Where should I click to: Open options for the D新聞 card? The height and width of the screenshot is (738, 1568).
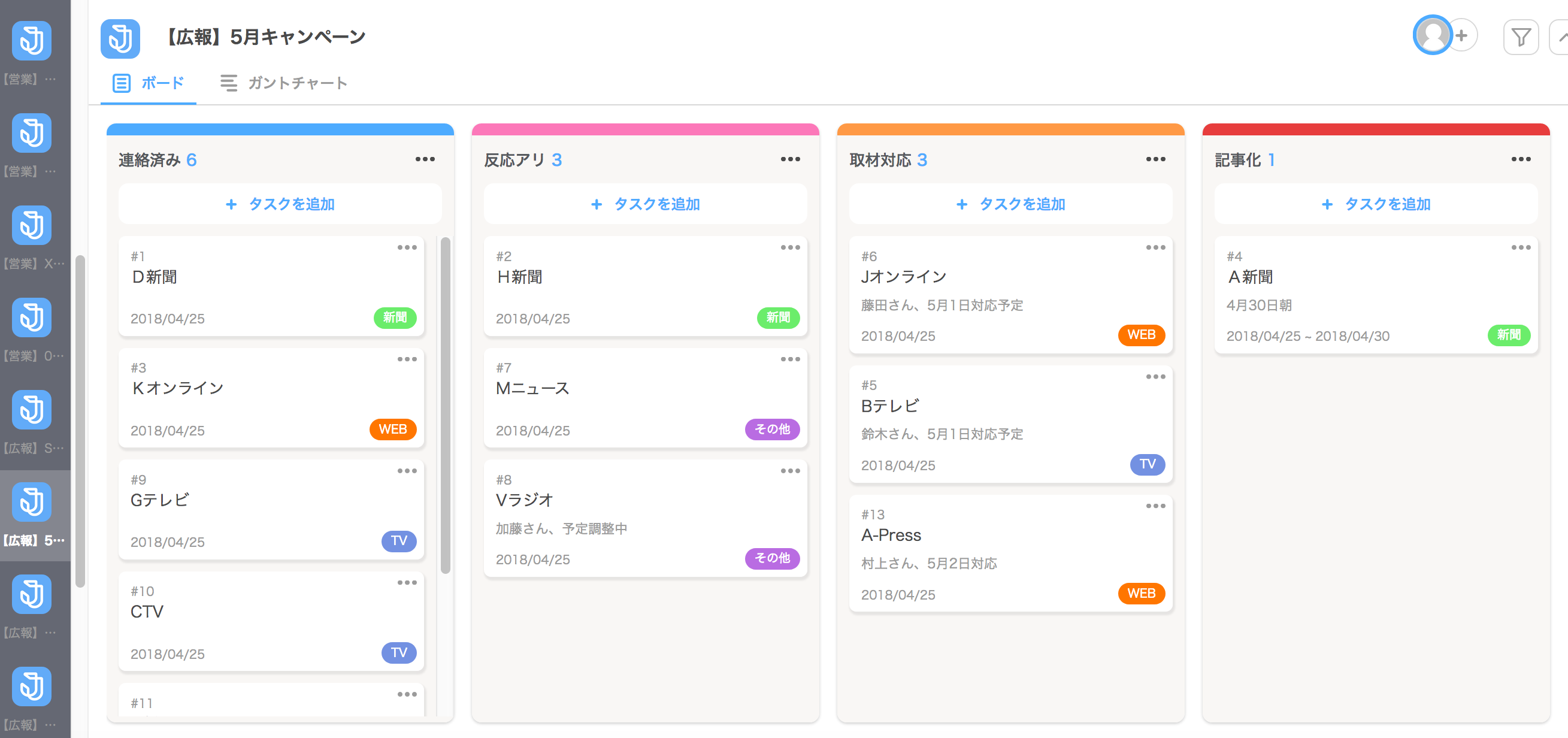coord(407,247)
